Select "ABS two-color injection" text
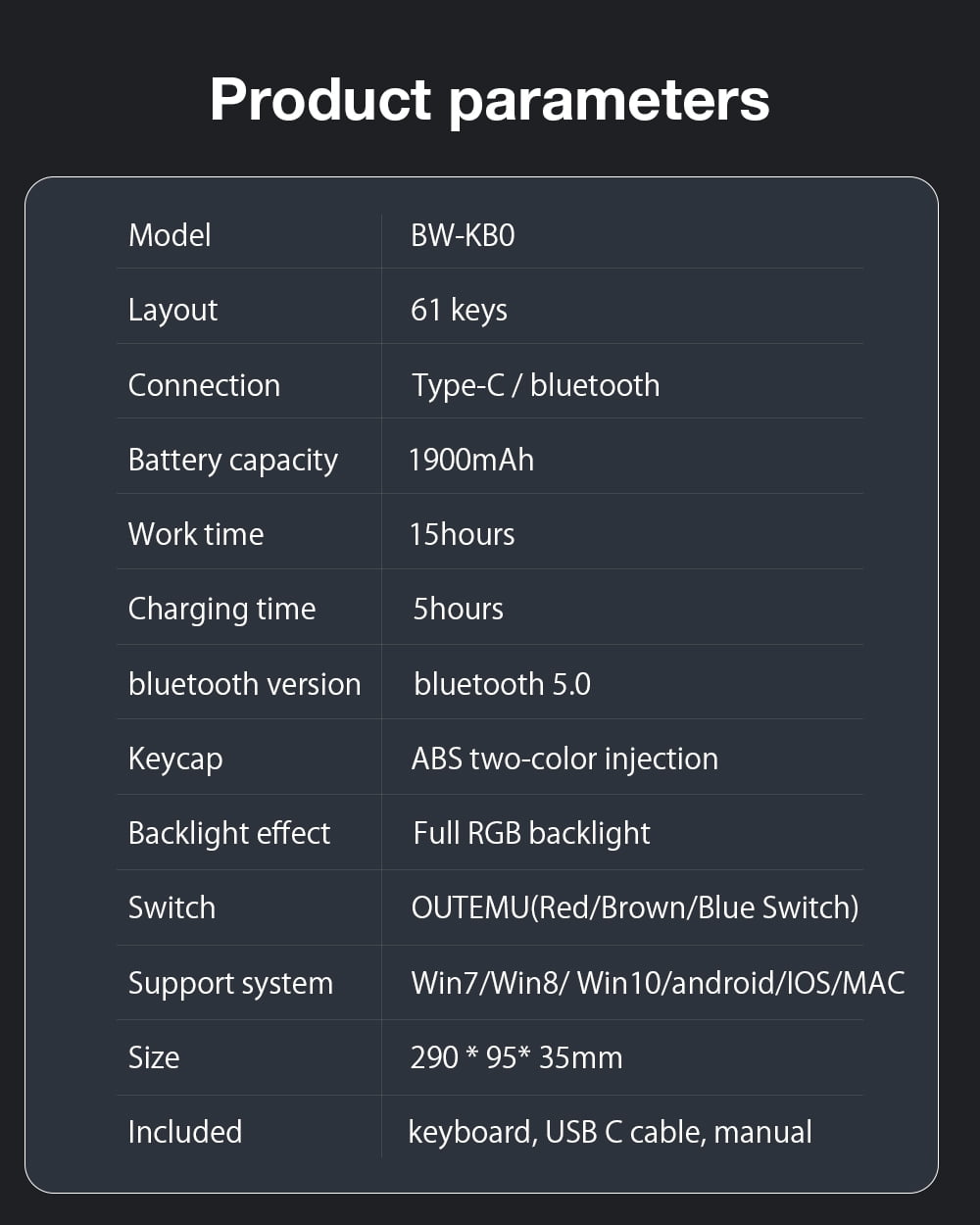This screenshot has width=980, height=1225. click(x=564, y=759)
